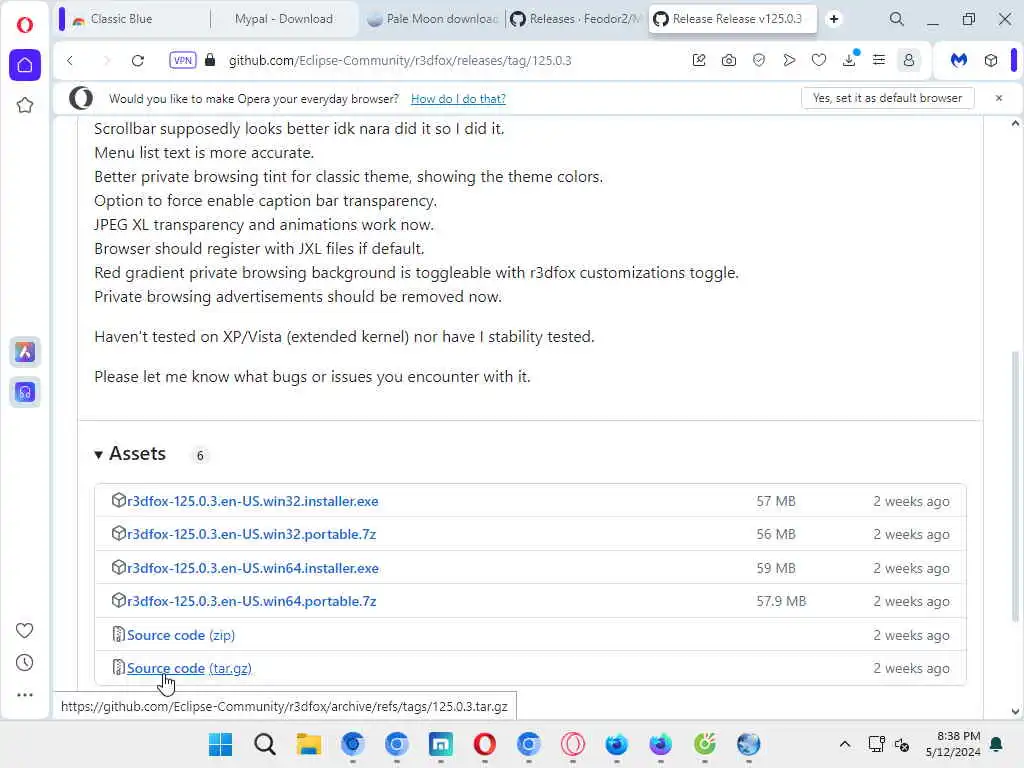The height and width of the screenshot is (768, 1024).
Task: Go back to previous page
Action: tap(70, 61)
